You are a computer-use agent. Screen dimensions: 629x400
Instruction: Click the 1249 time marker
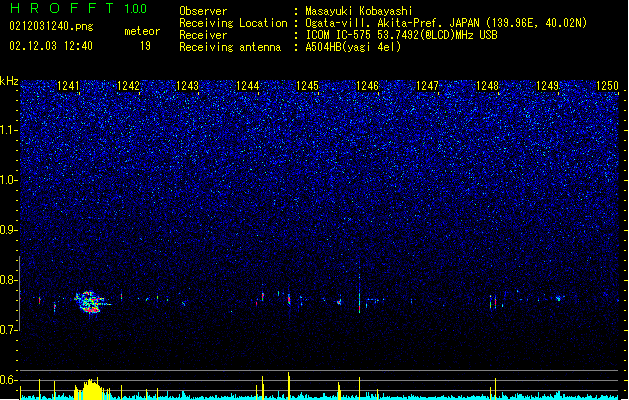(x=547, y=86)
